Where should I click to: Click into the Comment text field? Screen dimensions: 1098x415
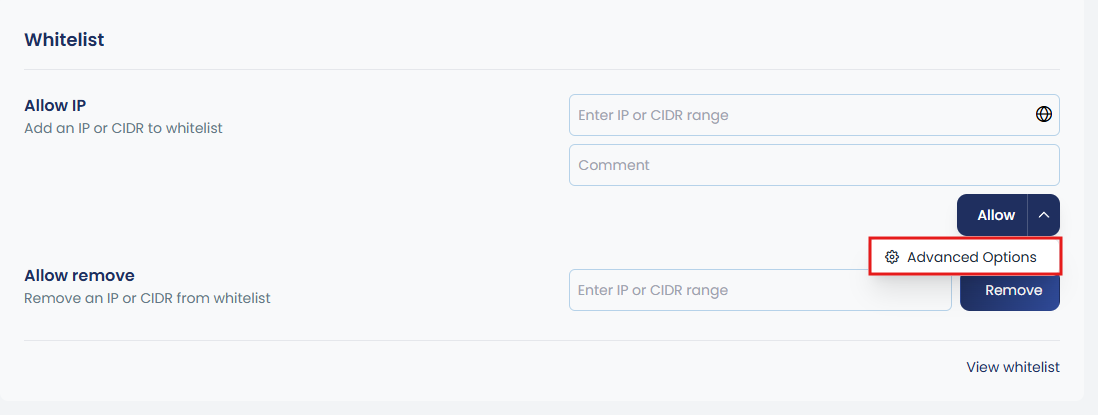tap(813, 165)
